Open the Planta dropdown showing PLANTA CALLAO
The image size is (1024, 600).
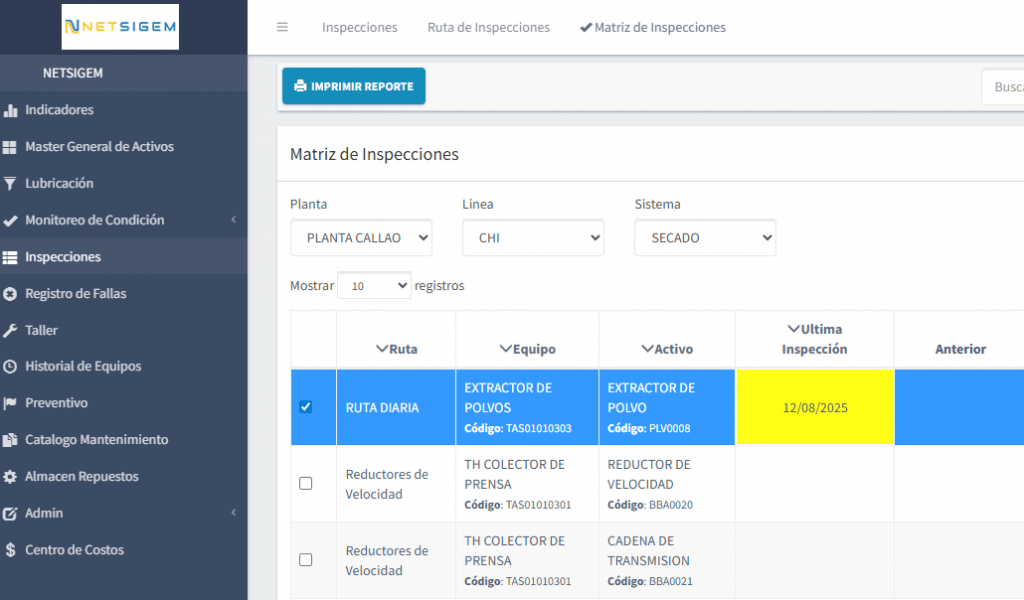[361, 238]
